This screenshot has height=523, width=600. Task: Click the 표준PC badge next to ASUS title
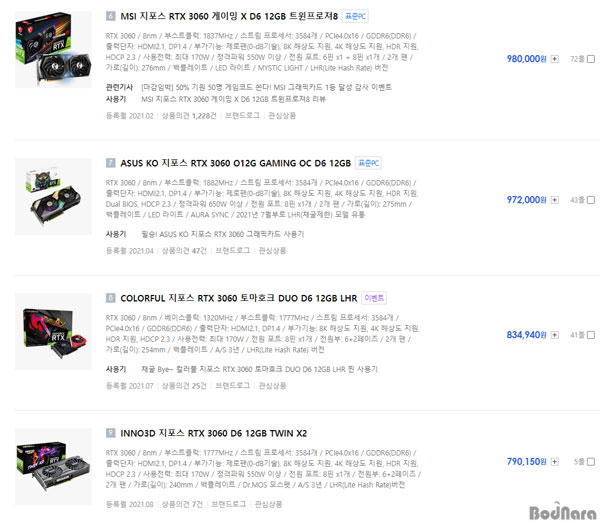(368, 163)
